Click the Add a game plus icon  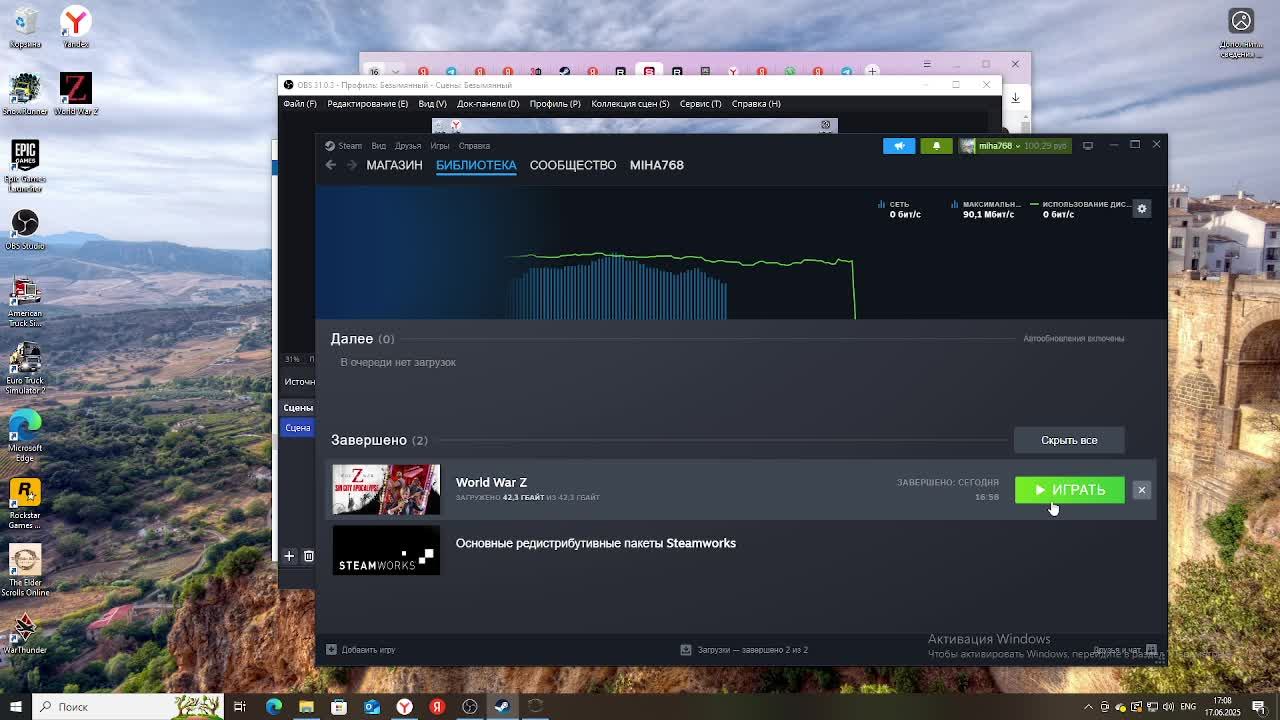[332, 650]
